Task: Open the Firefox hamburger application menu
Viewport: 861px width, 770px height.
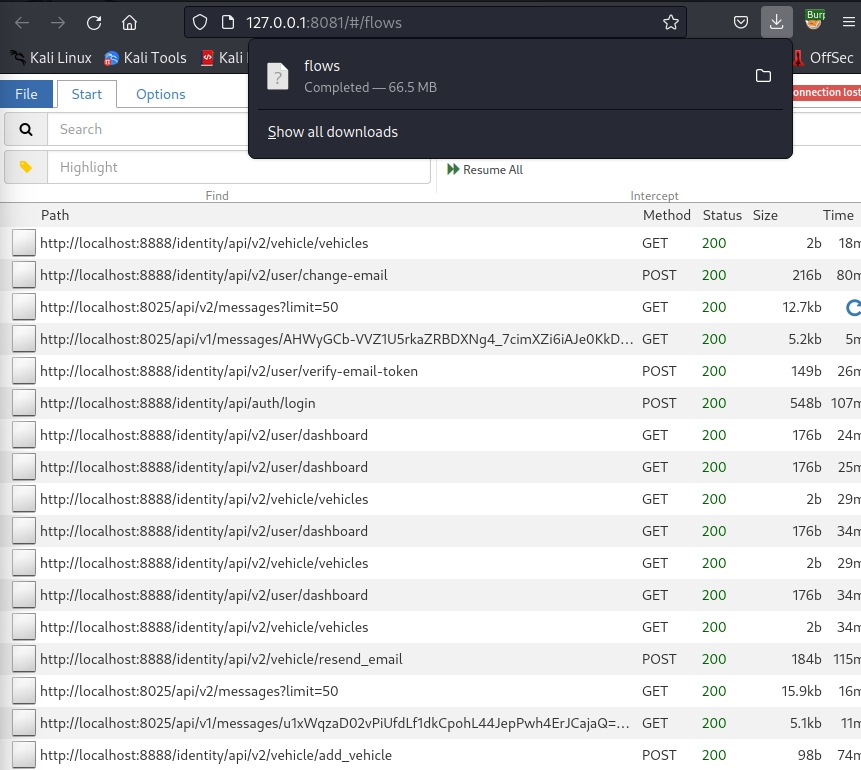Action: pos(848,22)
